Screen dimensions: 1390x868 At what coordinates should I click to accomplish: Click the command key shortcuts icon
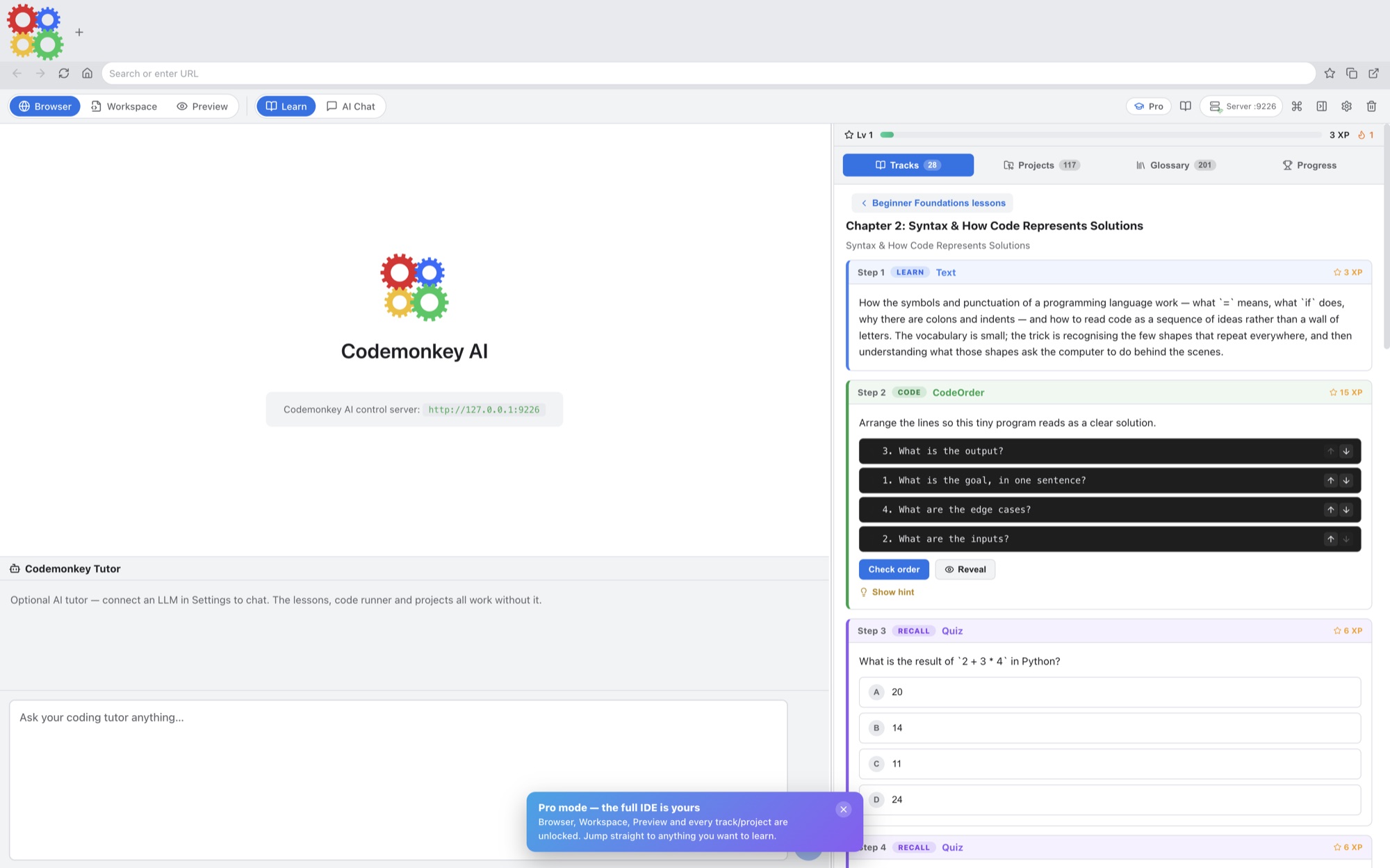click(1297, 106)
